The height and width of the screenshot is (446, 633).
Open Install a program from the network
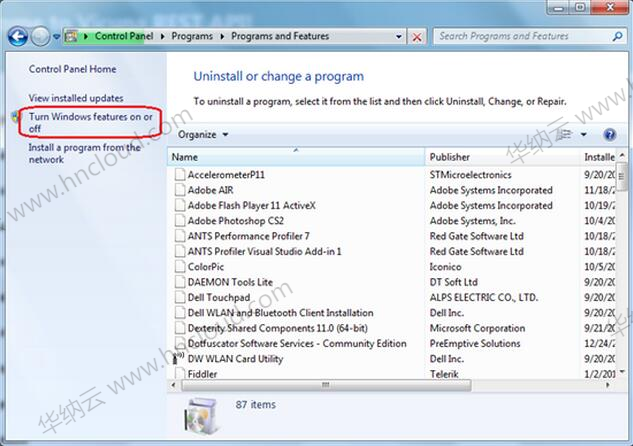tap(84, 153)
